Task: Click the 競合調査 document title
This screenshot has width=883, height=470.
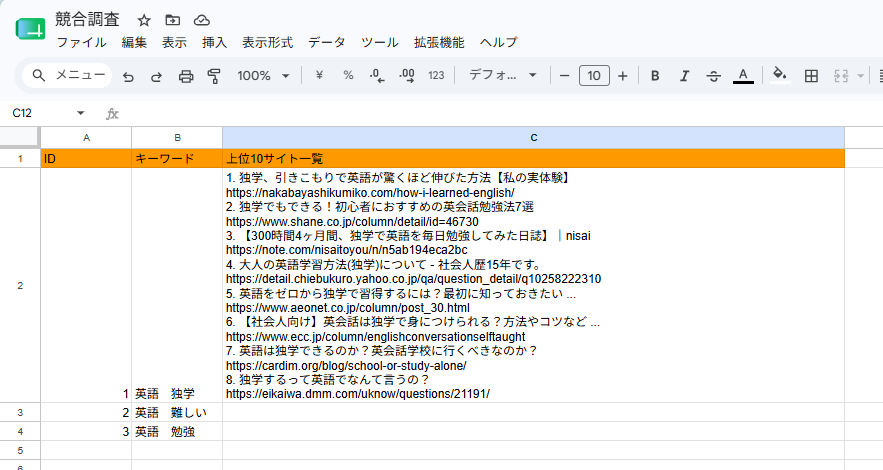Action: pos(87,20)
